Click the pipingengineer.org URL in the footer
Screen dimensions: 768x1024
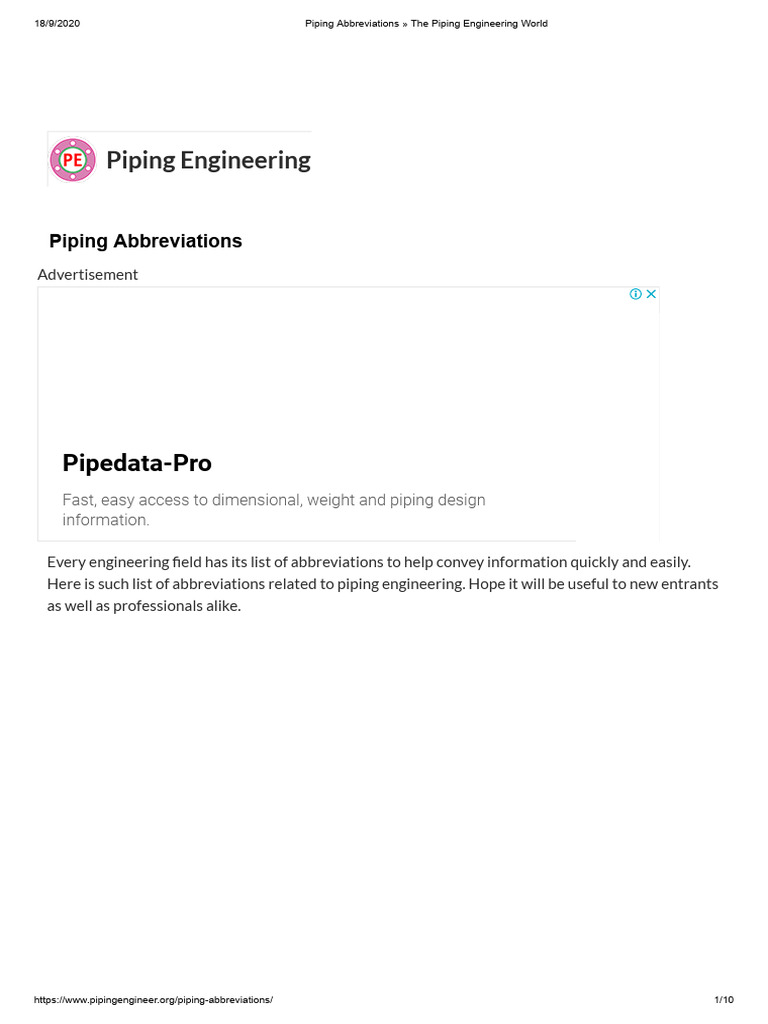coord(153,1000)
